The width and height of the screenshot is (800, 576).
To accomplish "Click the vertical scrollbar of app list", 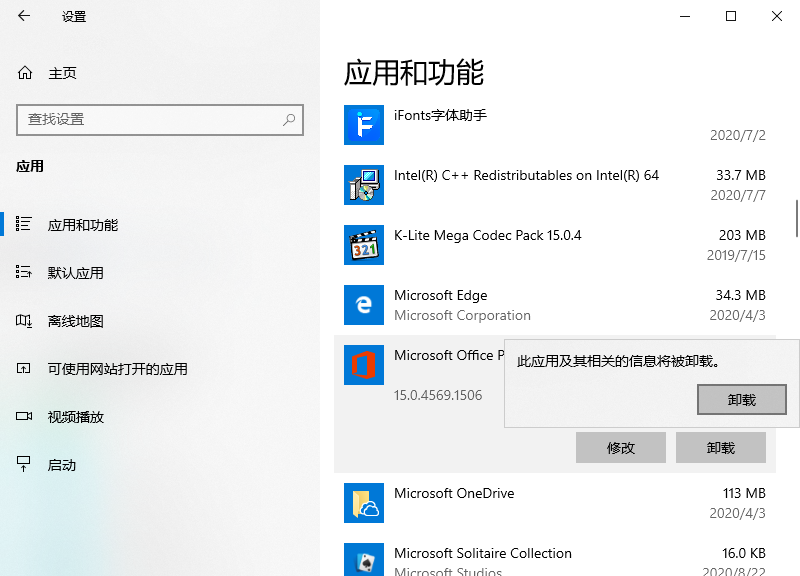I will click(796, 218).
